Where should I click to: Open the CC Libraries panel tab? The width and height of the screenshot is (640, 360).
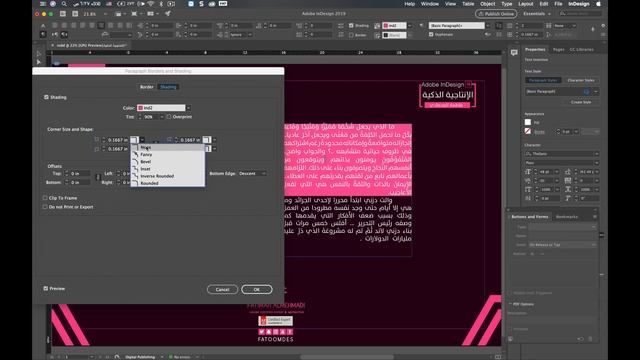click(582, 49)
